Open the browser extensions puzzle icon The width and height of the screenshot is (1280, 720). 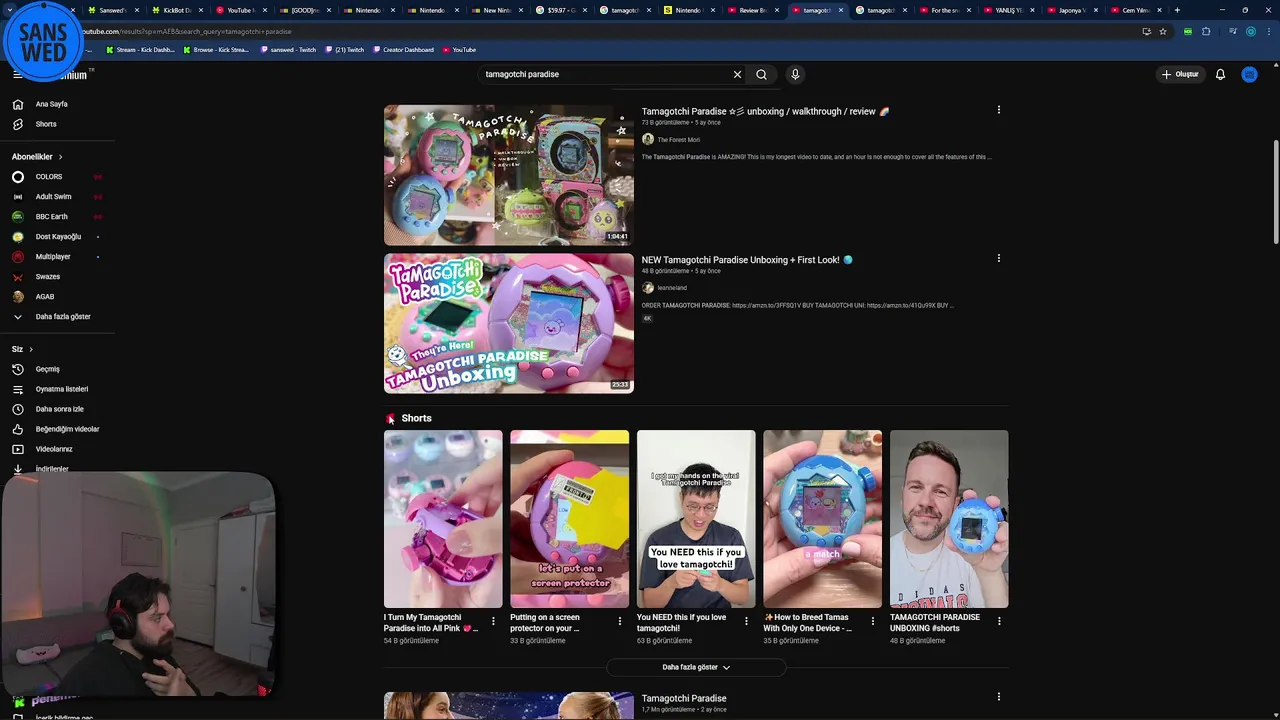tap(1206, 31)
